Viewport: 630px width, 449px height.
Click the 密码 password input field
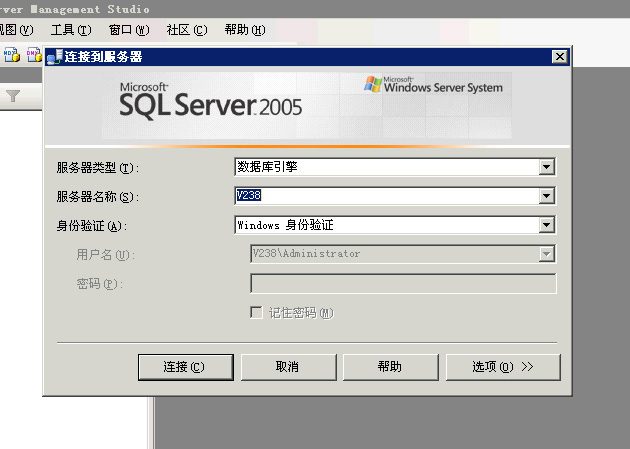pyautogui.click(x=403, y=284)
